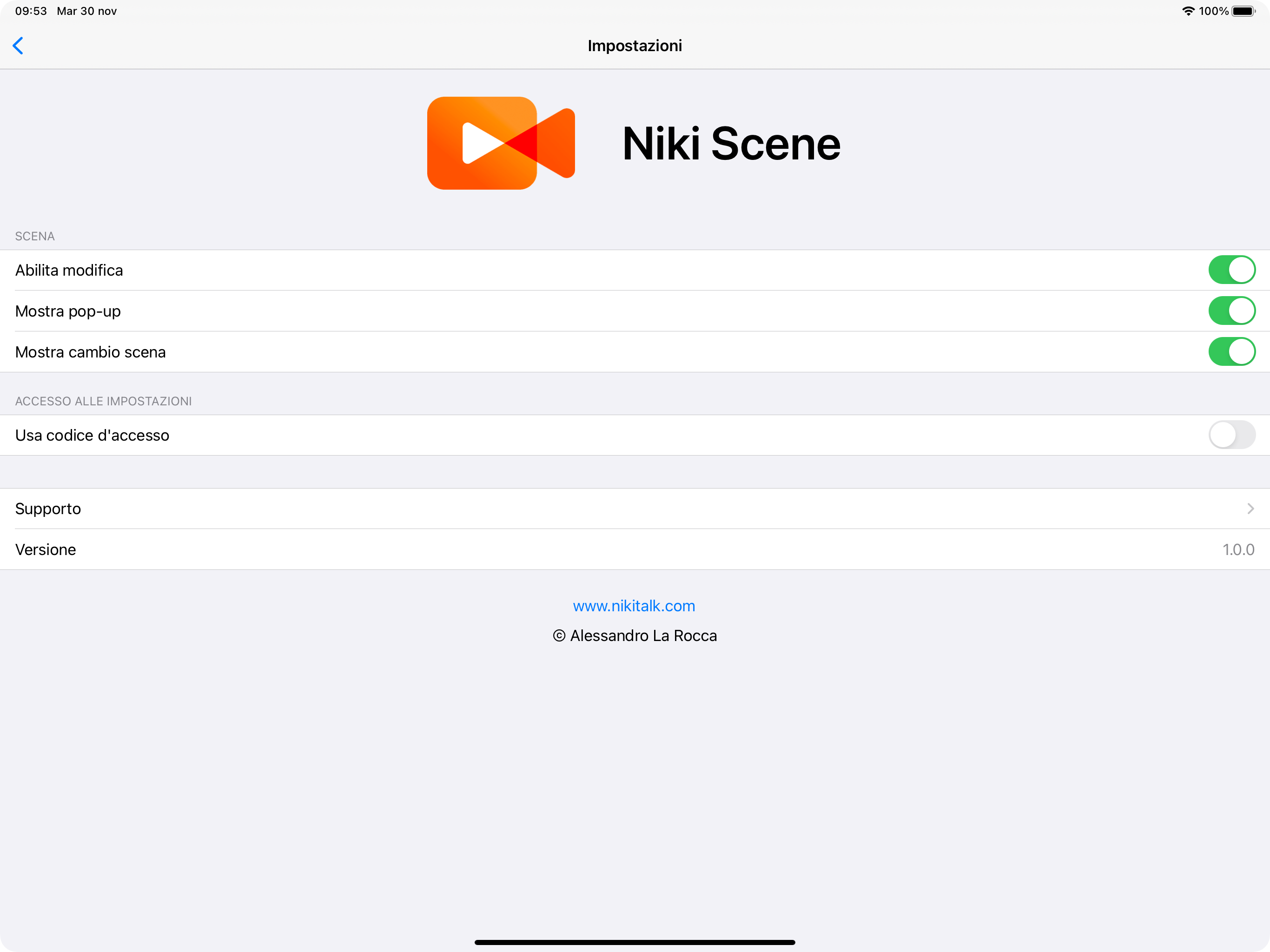
Task: Disable the Abilita modifica switch
Action: [1231, 270]
